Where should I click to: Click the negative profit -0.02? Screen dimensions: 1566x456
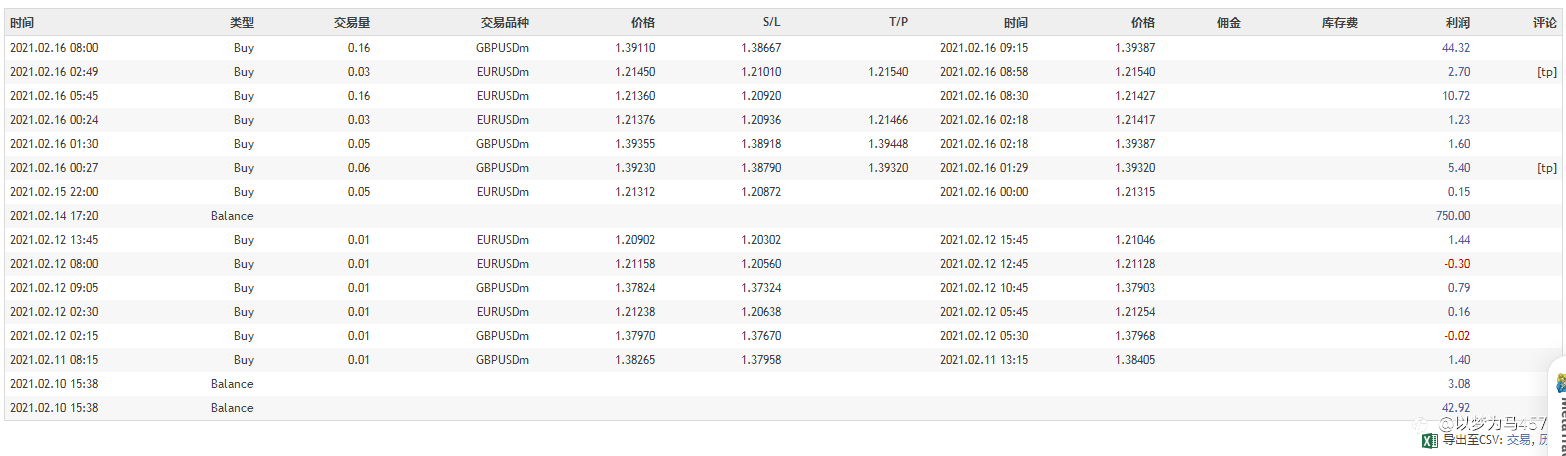click(1456, 336)
